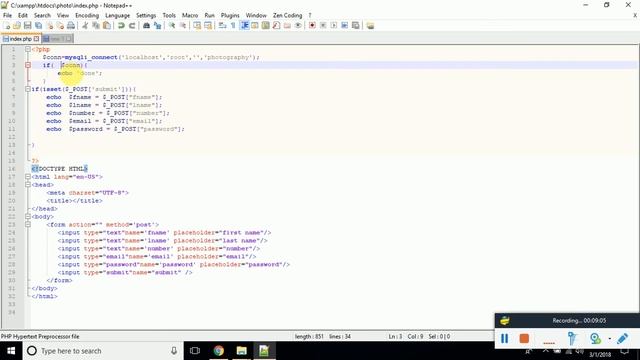Collapse the if(isset) block on line 6
Viewport: 640px width, 360px height.
click(28, 89)
